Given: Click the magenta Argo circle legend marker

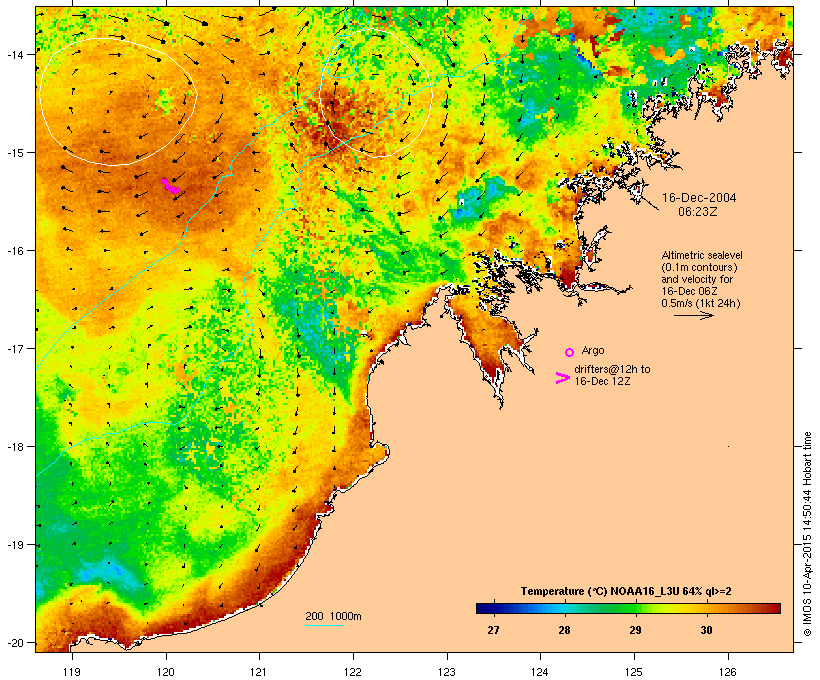Looking at the screenshot, I should click(570, 352).
